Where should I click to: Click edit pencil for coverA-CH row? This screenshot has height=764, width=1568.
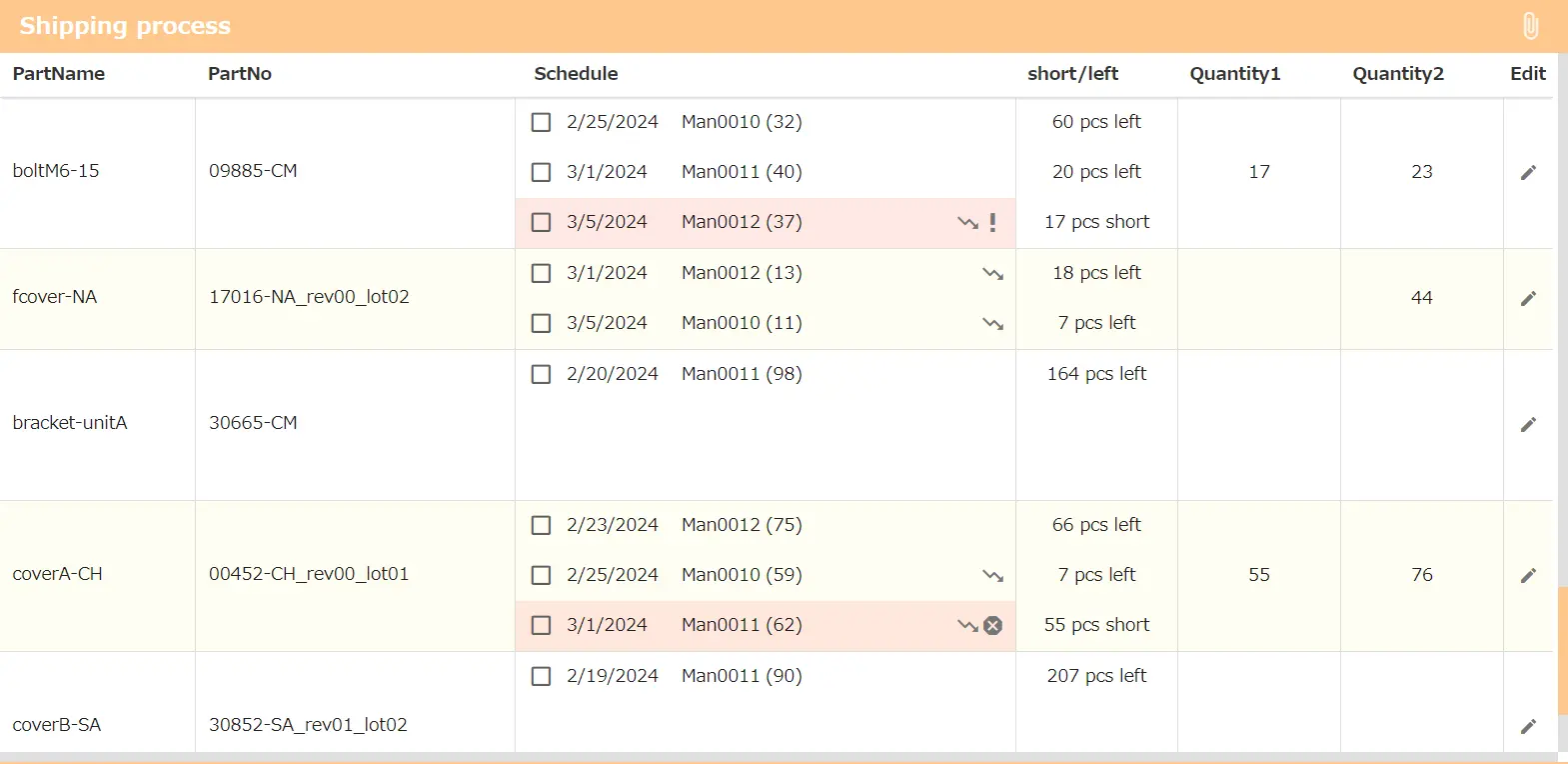pyautogui.click(x=1528, y=576)
